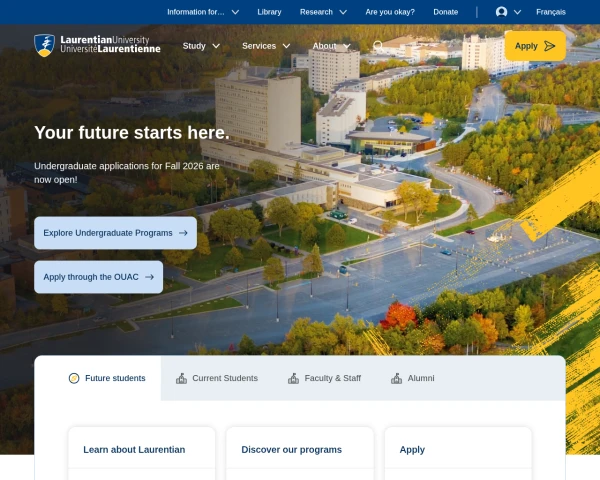The width and height of the screenshot is (600, 480).
Task: Click the Donate link
Action: click(x=445, y=12)
